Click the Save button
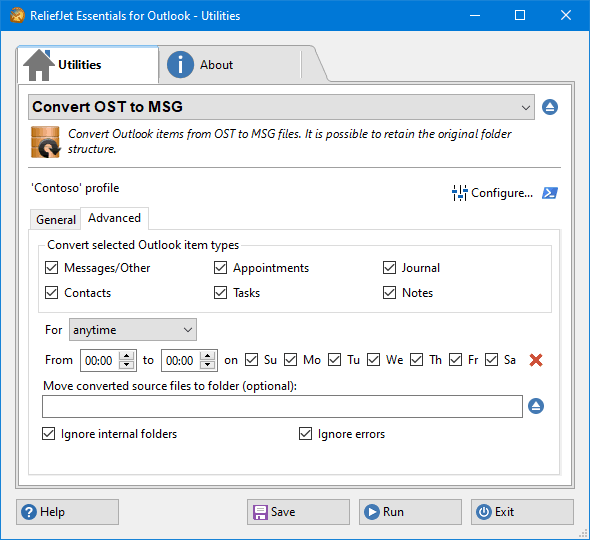 coord(298,512)
